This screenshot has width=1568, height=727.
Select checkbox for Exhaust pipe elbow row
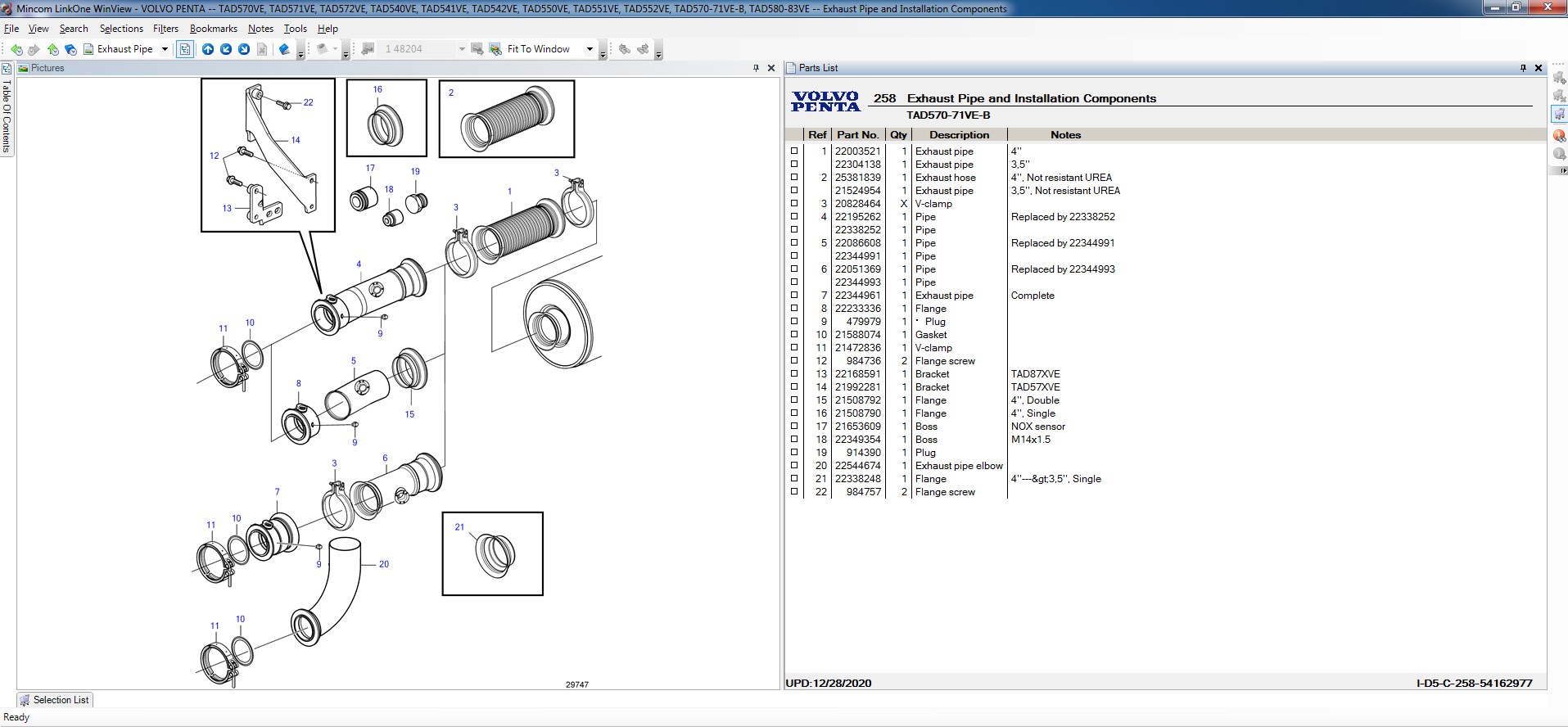tap(794, 466)
